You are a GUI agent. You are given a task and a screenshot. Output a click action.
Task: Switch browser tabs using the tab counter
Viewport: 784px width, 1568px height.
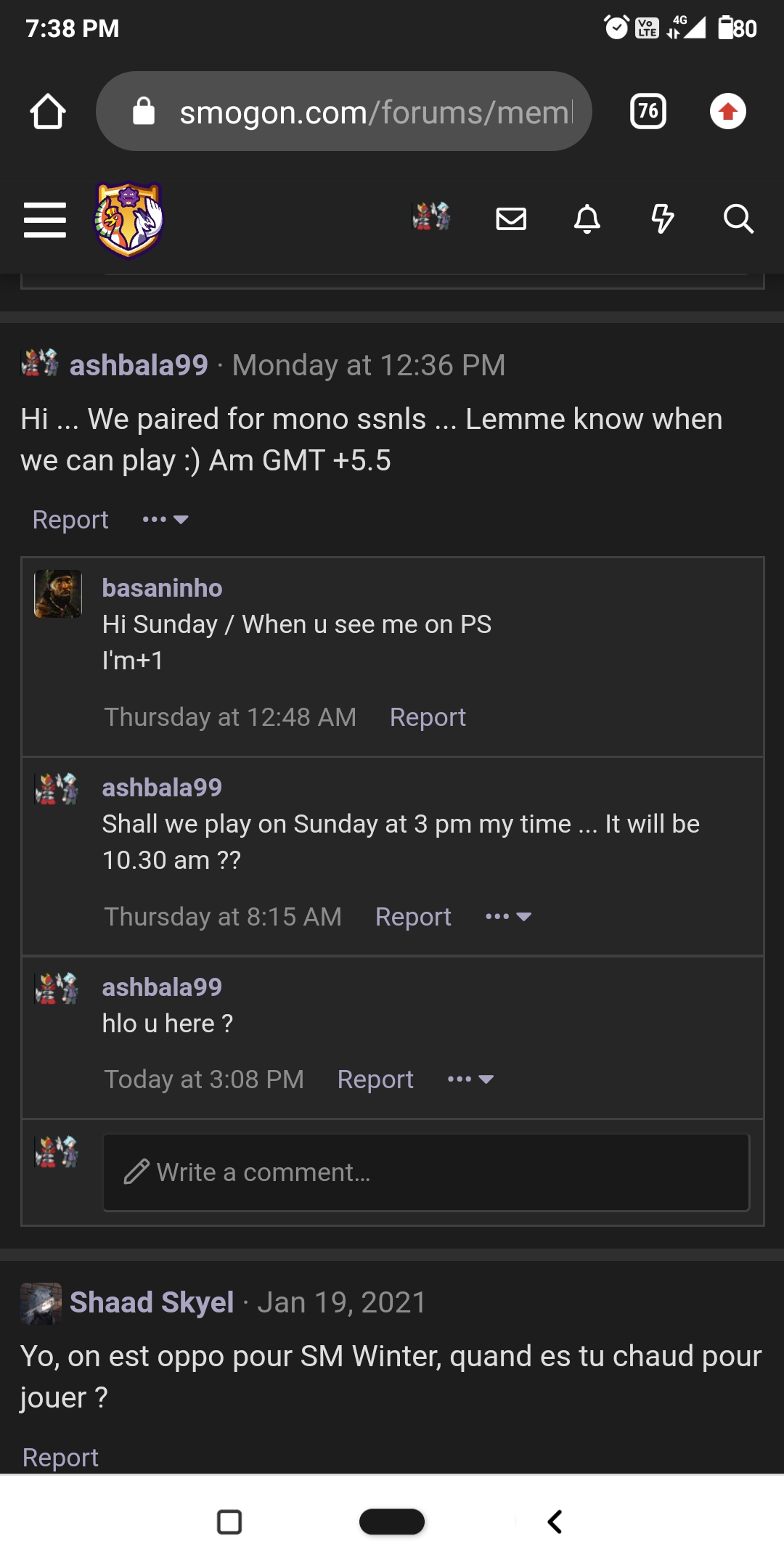(647, 111)
